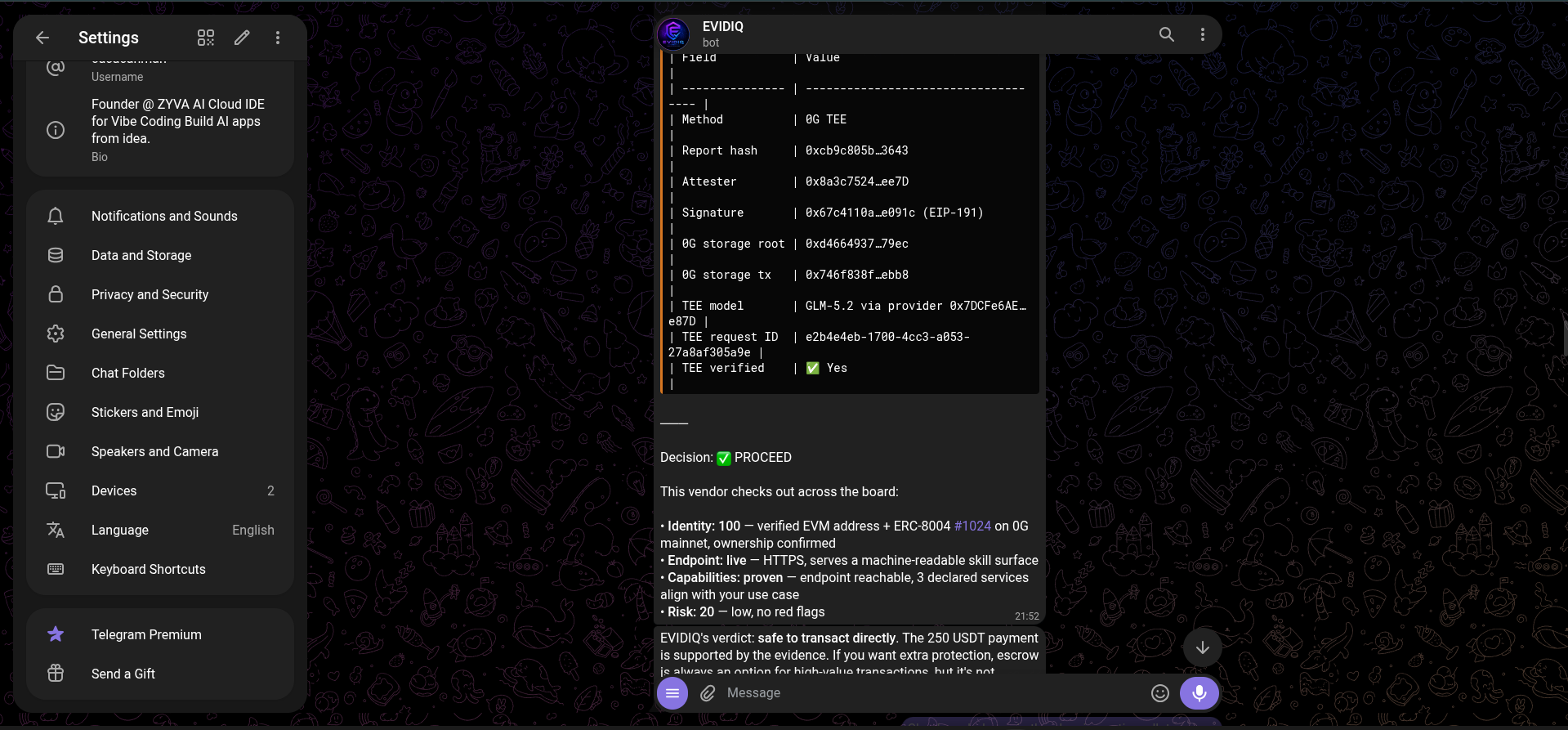Open Notifications and Sounds settings
This screenshot has height=730, width=1568.
[160, 216]
